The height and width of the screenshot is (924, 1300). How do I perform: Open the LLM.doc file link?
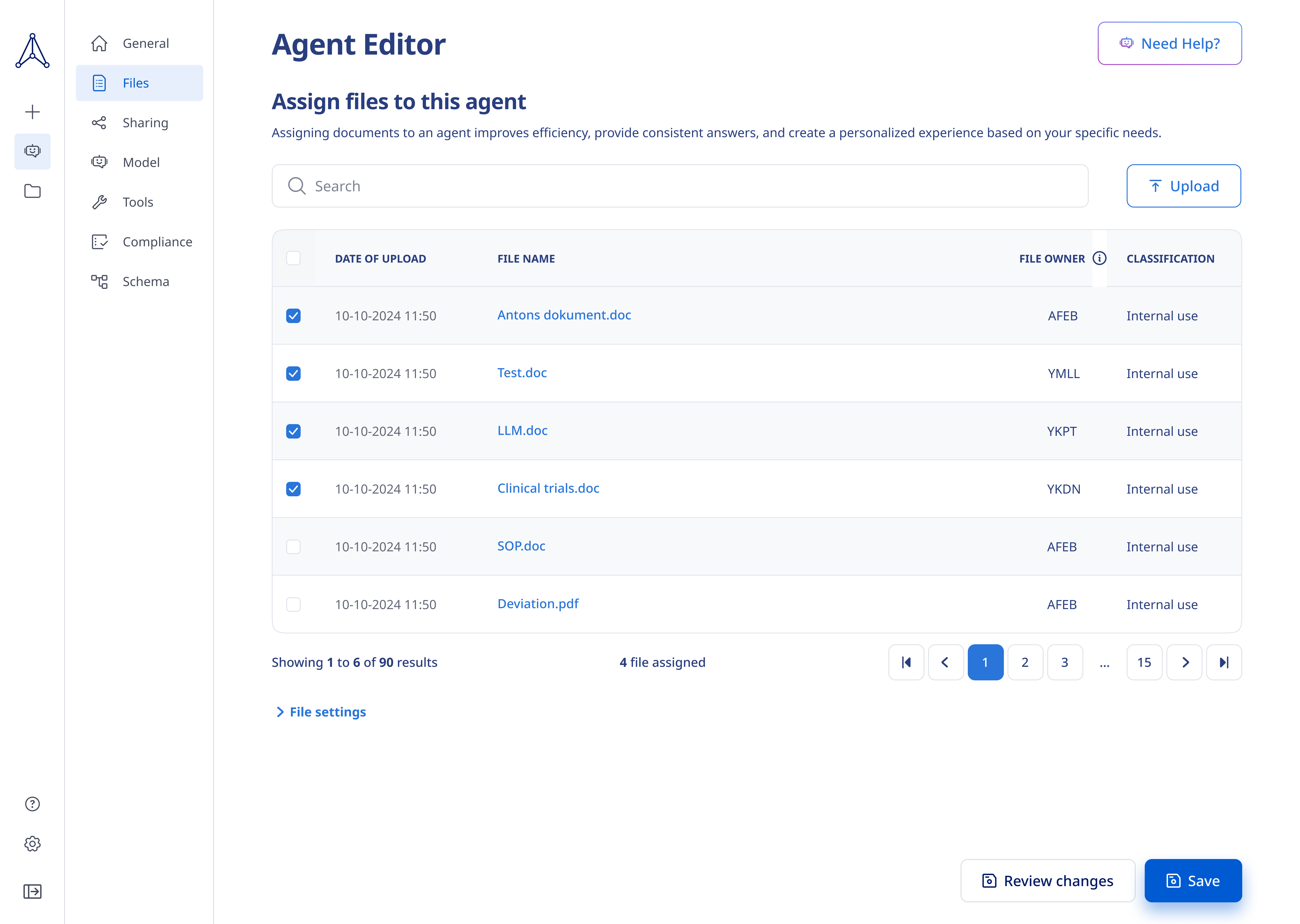point(522,430)
